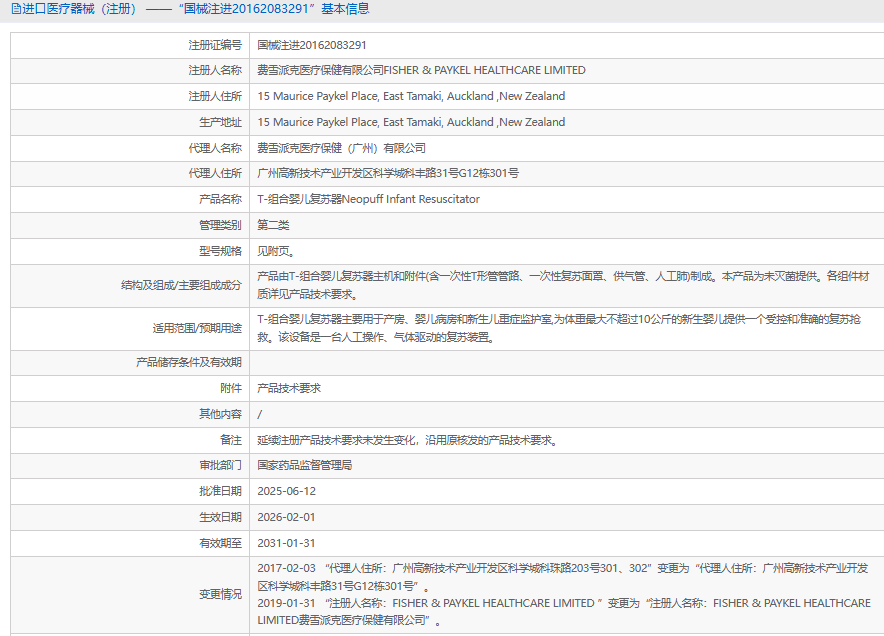Screen dimensions: 884x636
Task: Click the 第二类 management category value
Action: click(x=273, y=226)
